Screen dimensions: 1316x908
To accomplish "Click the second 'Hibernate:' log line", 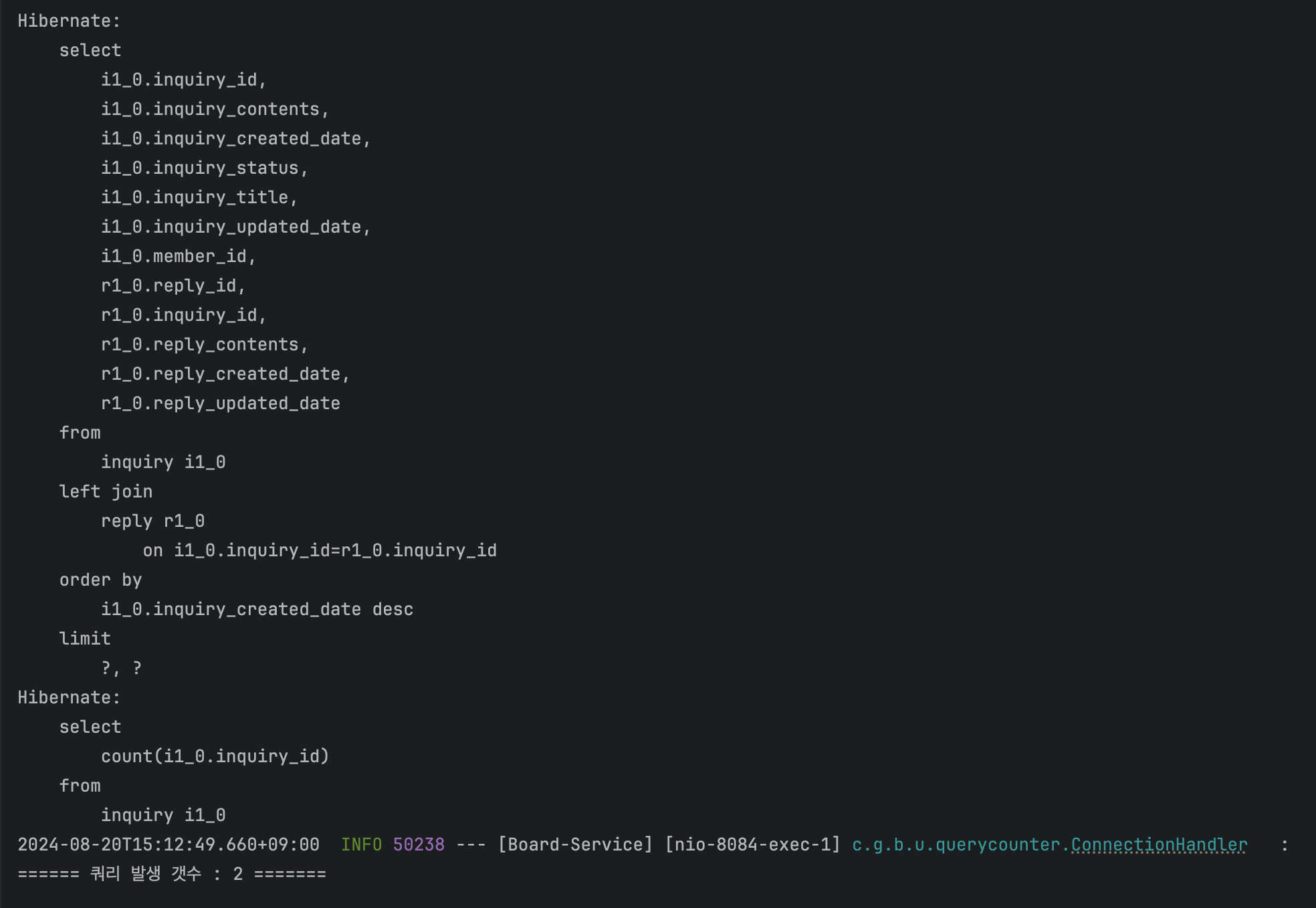I will point(69,697).
